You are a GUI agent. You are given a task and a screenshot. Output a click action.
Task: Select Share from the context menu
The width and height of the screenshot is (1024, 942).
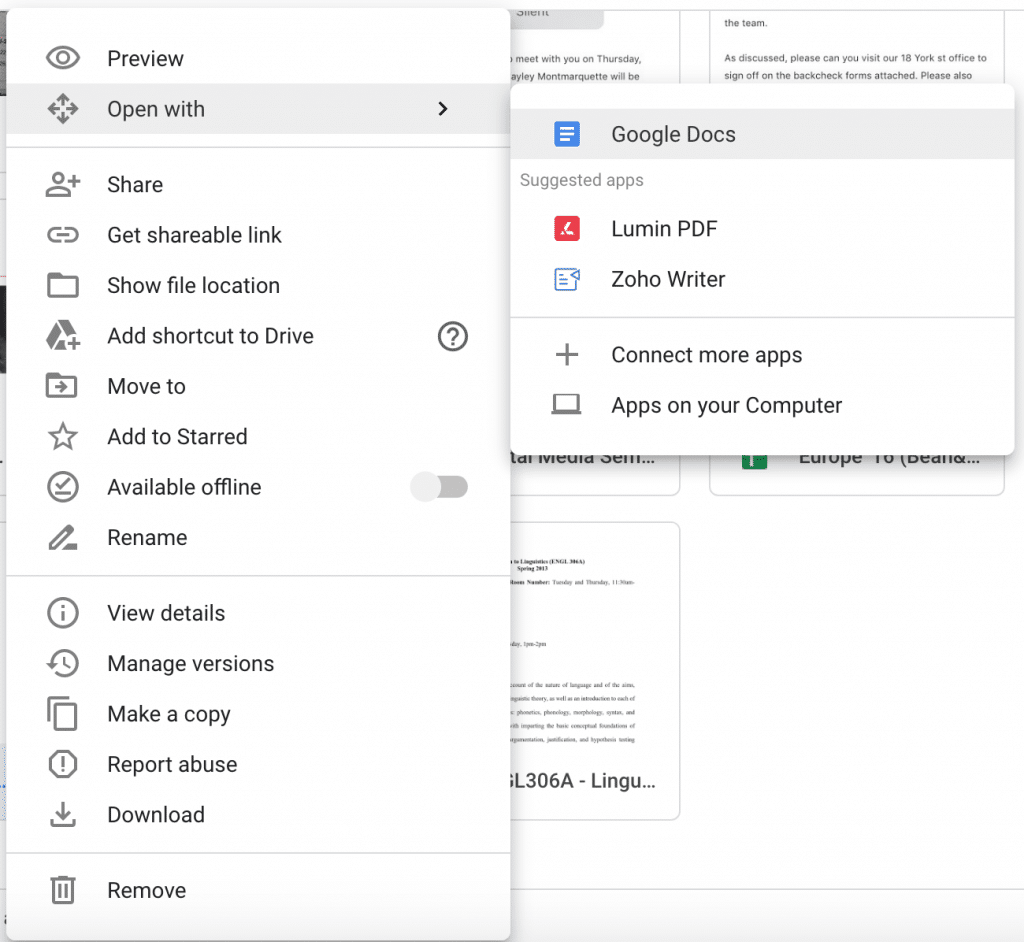[135, 185]
